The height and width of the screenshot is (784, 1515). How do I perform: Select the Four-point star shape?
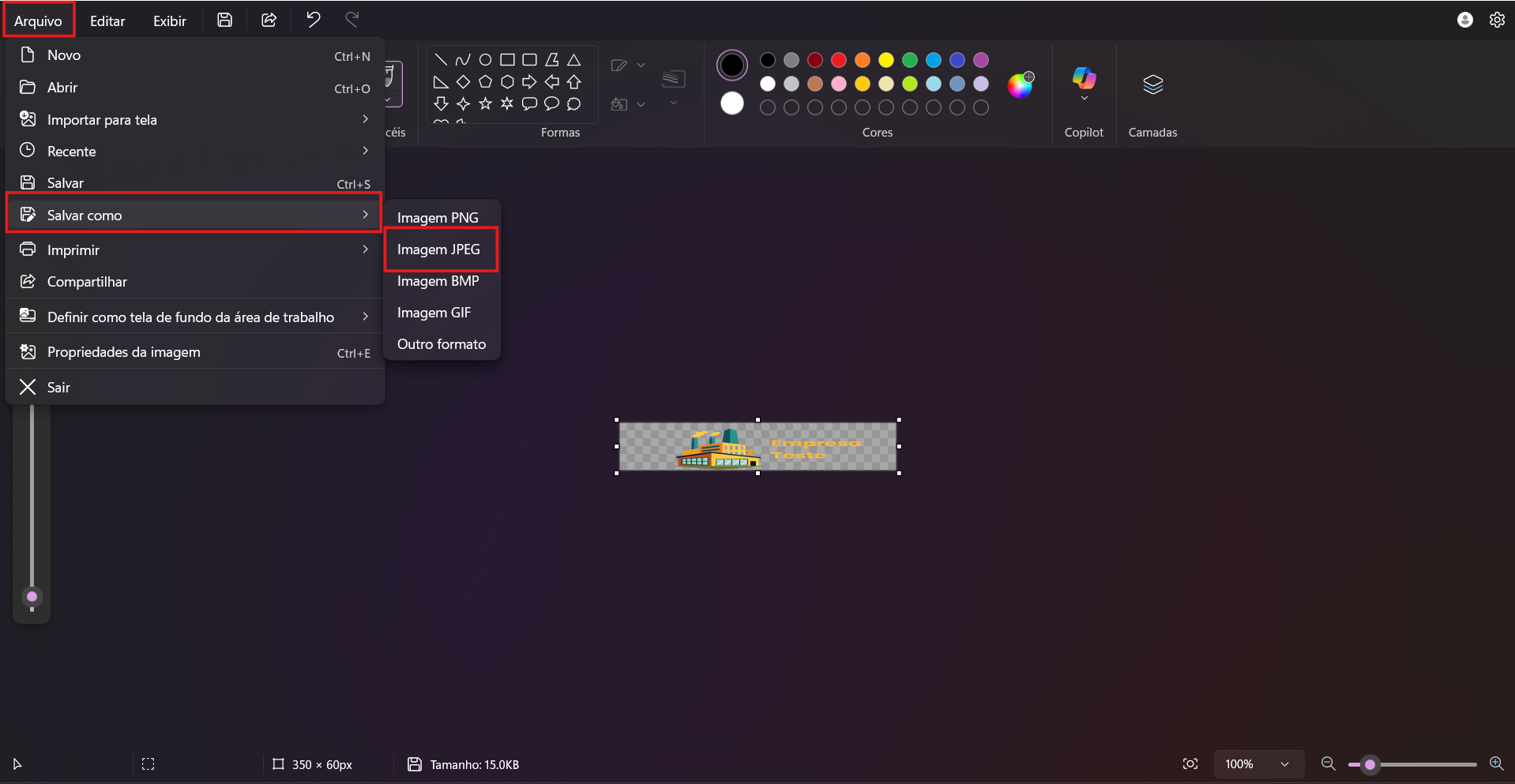tap(463, 103)
